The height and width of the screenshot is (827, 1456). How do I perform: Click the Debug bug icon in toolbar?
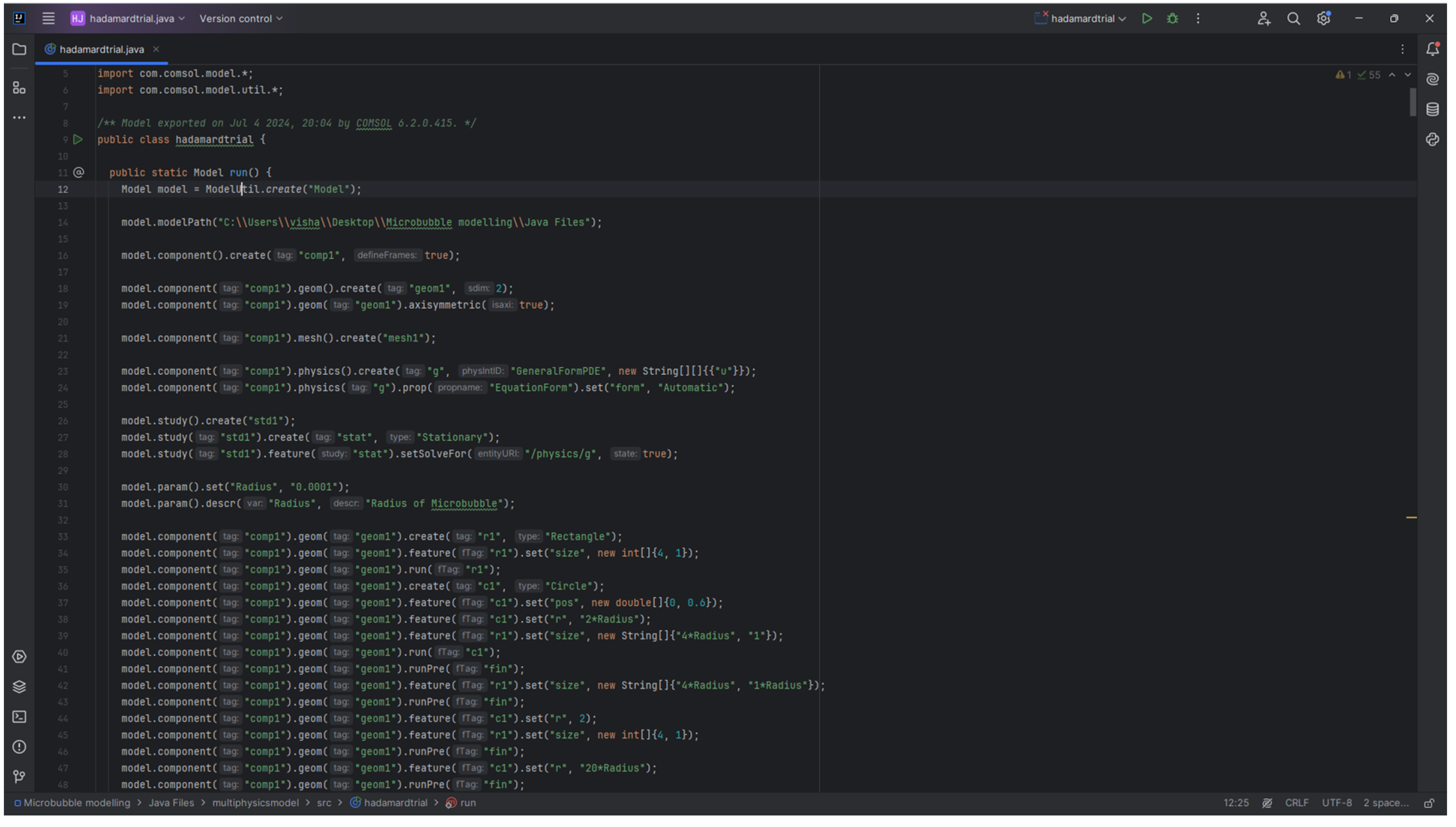pos(1172,19)
